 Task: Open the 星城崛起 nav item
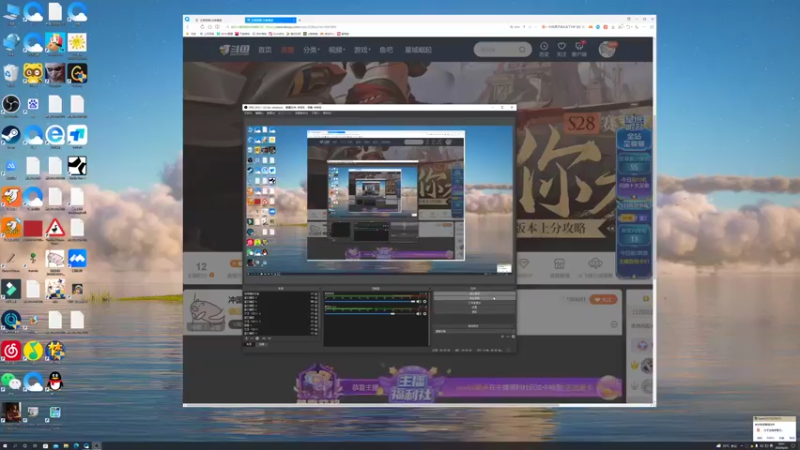click(418, 50)
